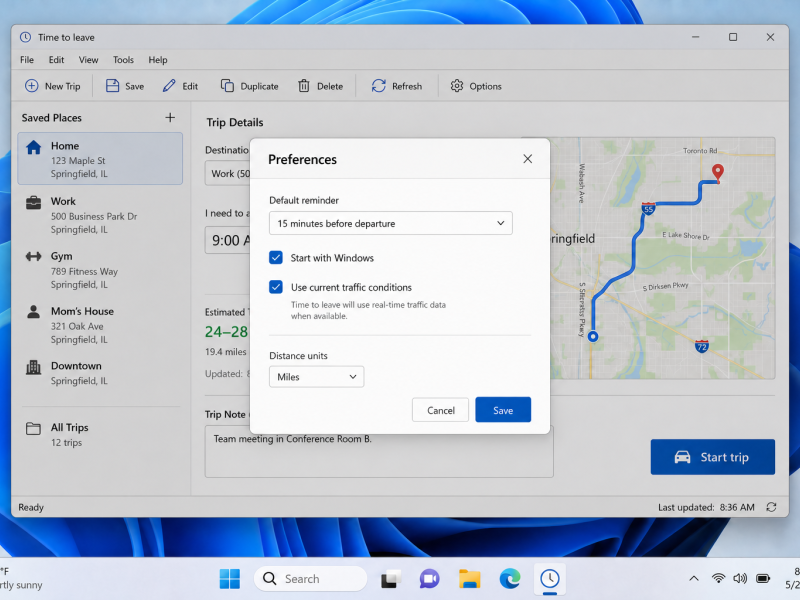The width and height of the screenshot is (800, 600).
Task: Open the Distance units Miles dropdown
Action: 316,377
